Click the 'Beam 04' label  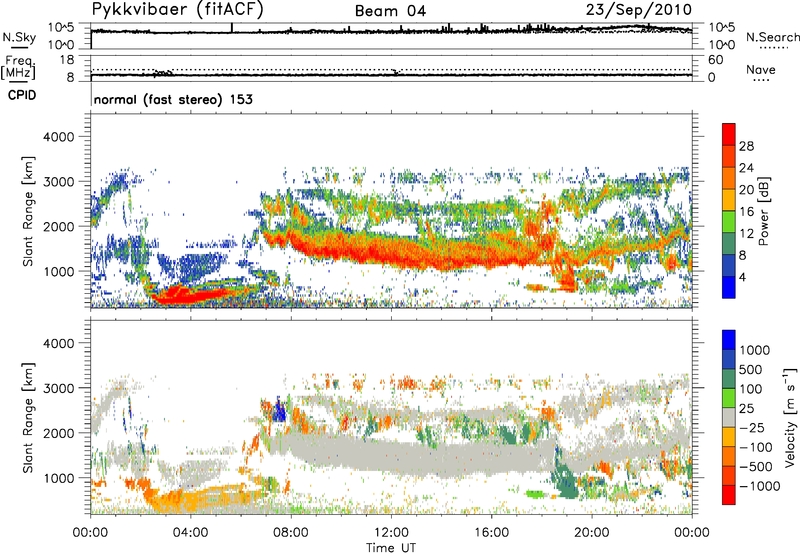tap(390, 11)
